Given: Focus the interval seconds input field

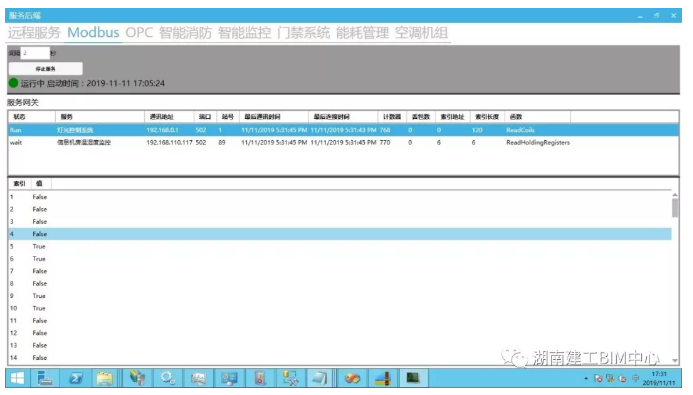Looking at the screenshot, I should tap(35, 53).
